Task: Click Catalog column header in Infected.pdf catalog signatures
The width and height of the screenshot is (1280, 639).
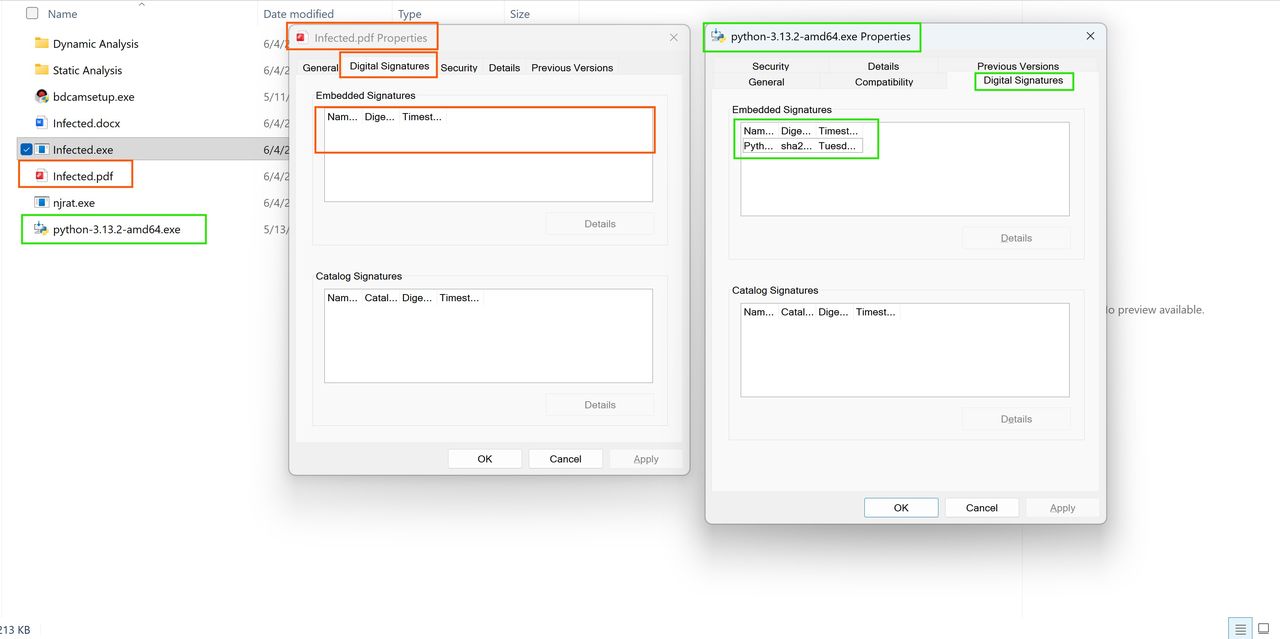Action: click(381, 298)
